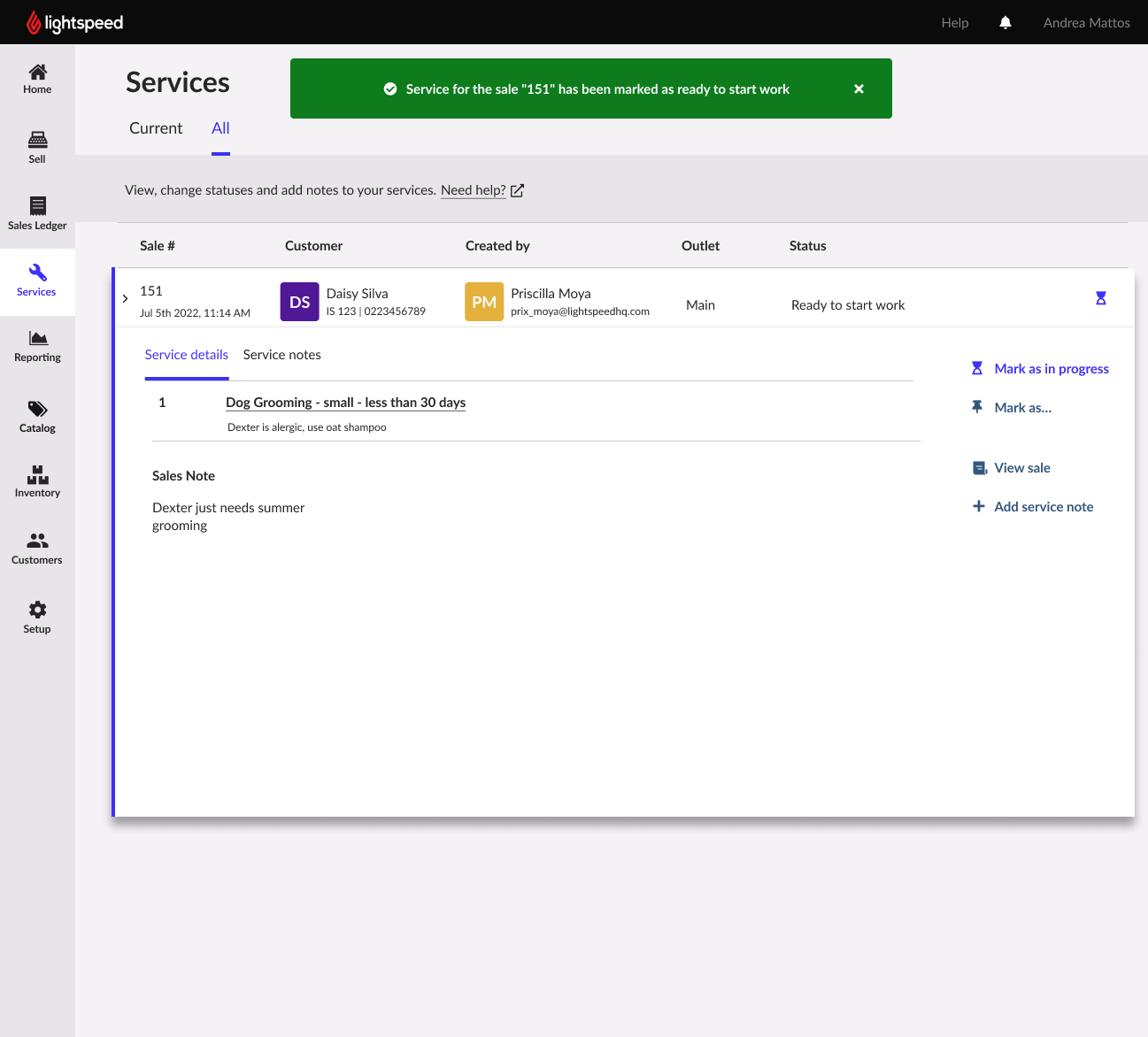The width and height of the screenshot is (1148, 1037).
Task: Open Andrea Mattos user menu
Action: pos(1086,23)
